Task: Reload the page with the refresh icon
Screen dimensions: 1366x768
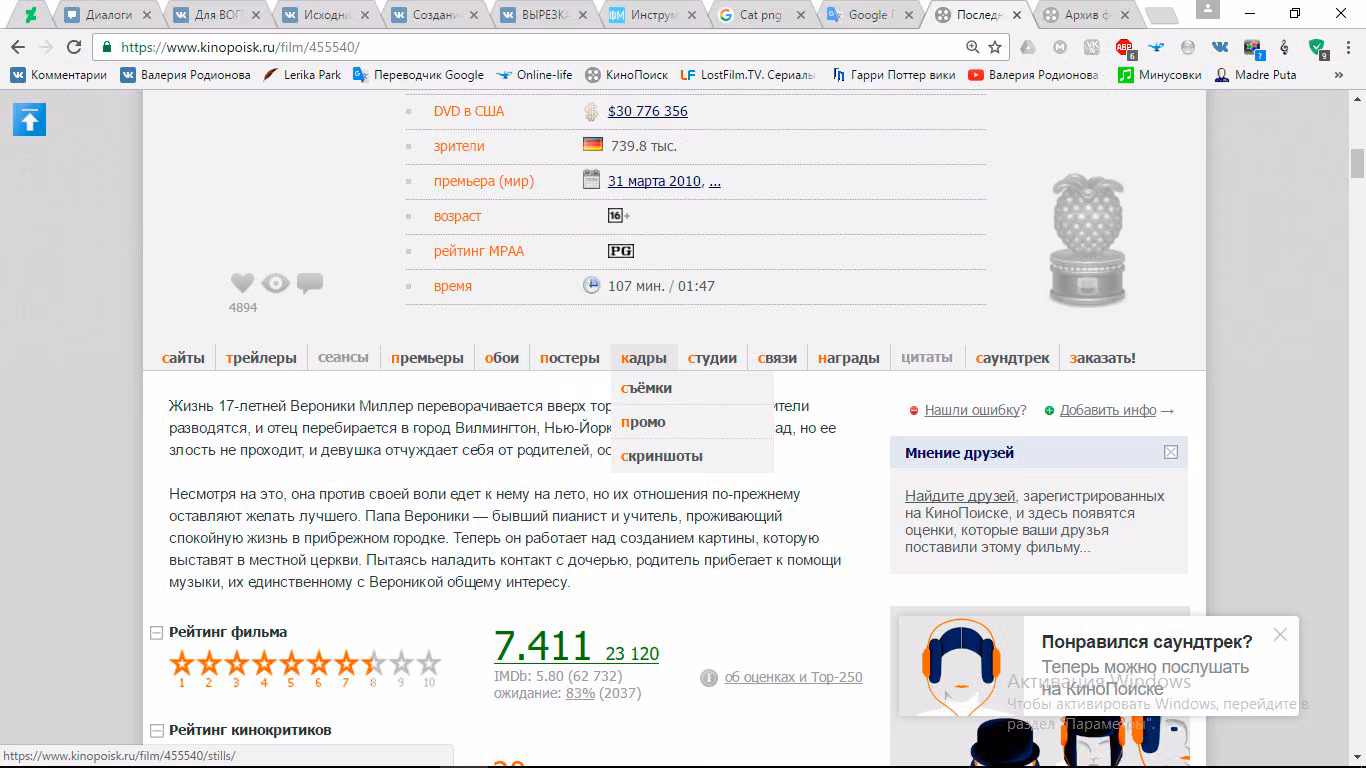Action: pyautogui.click(x=74, y=47)
